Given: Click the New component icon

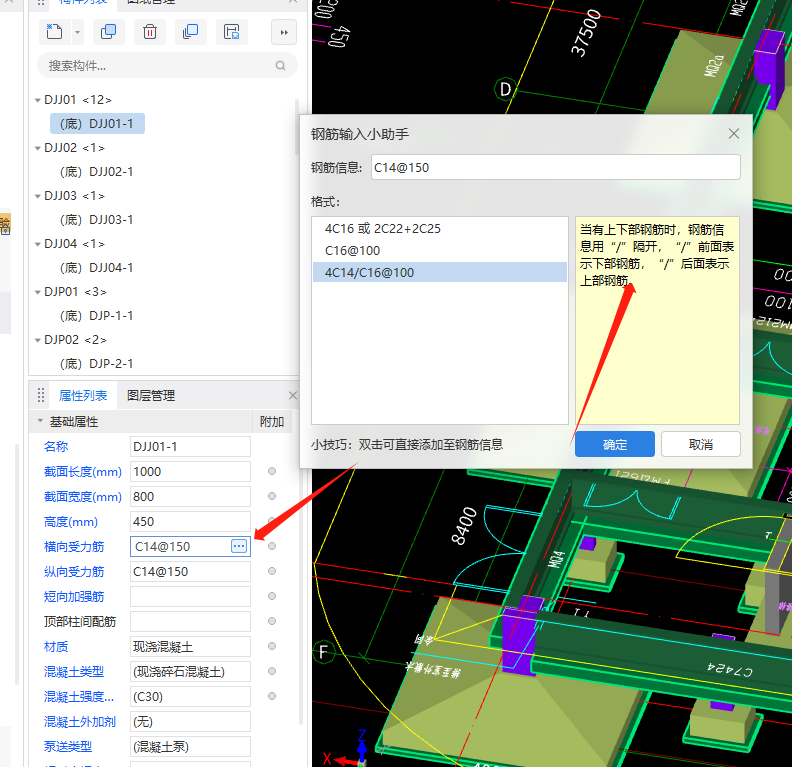Looking at the screenshot, I should tap(55, 32).
